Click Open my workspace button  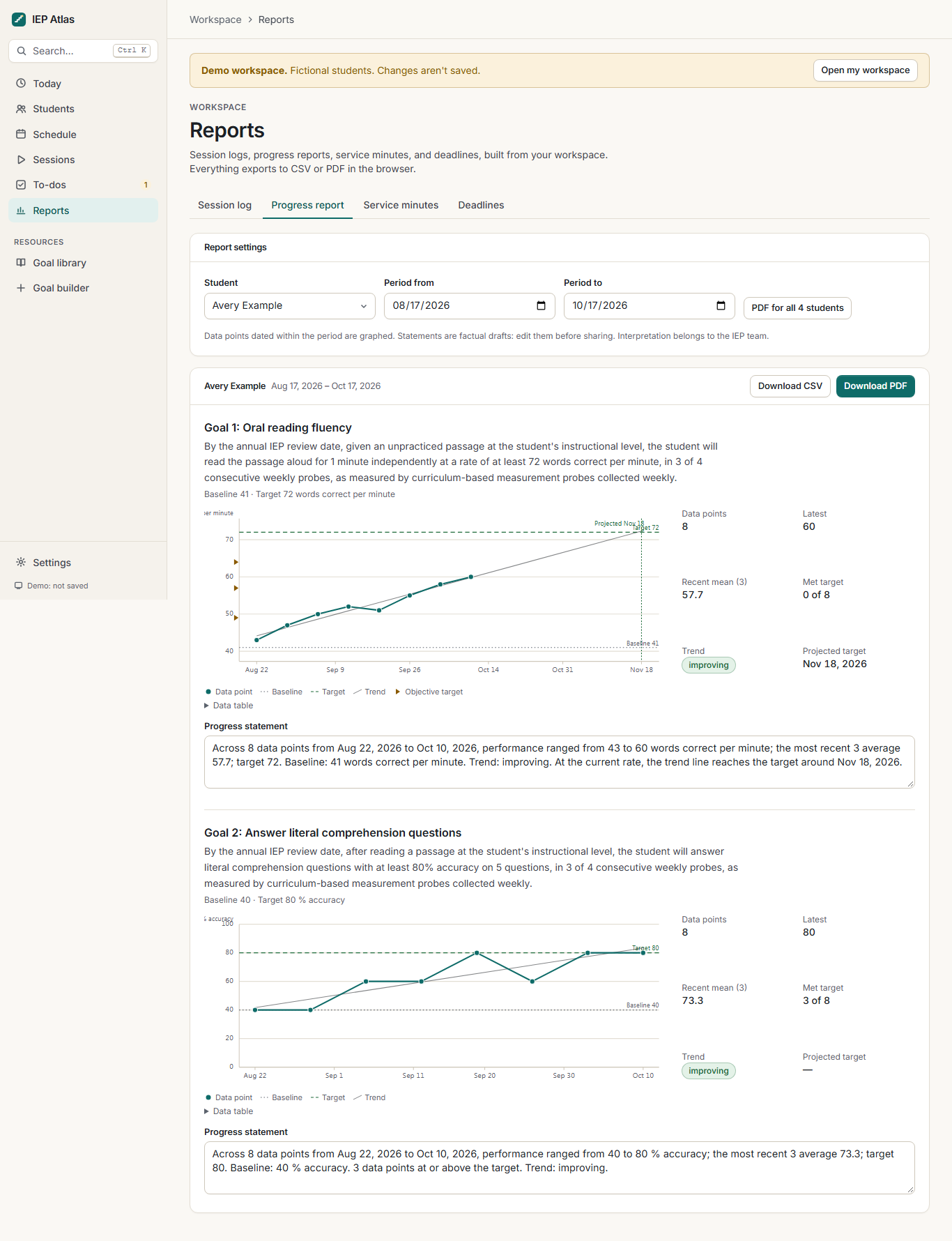pos(866,70)
